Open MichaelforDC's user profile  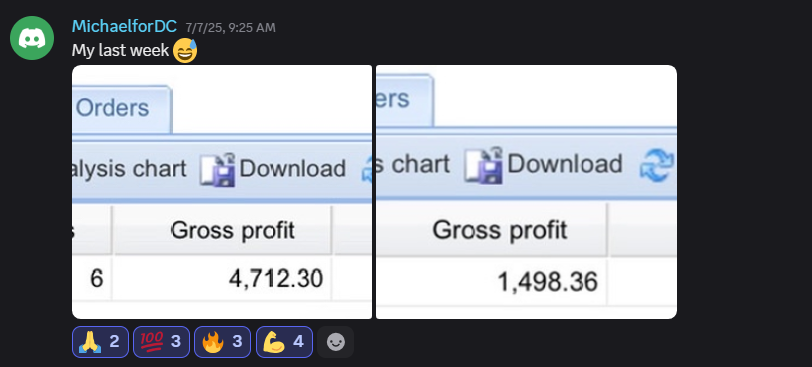click(124, 26)
